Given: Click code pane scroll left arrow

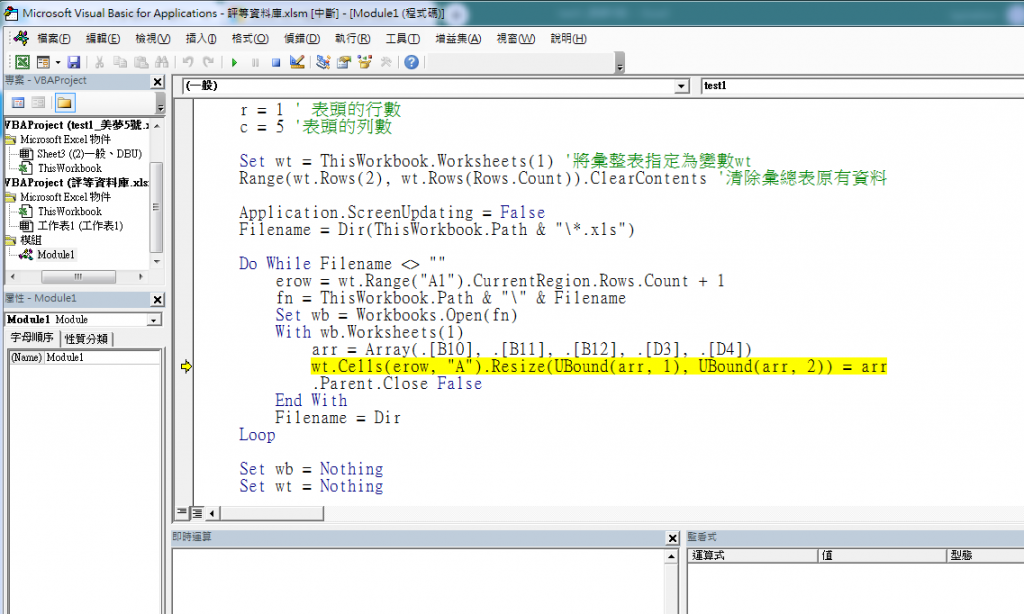Looking at the screenshot, I should coord(212,513).
